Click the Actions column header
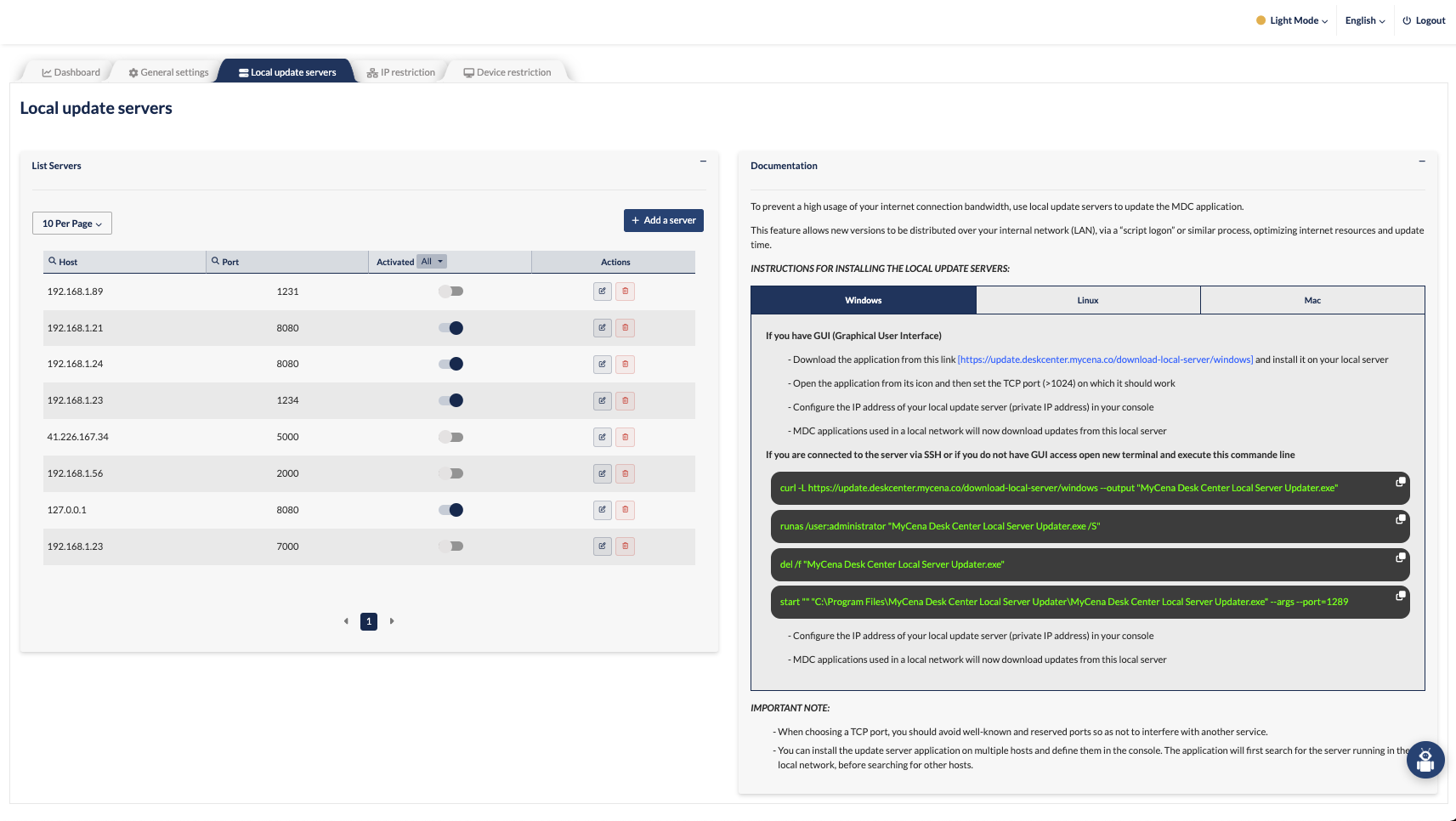Viewport: 1456px width, 821px height. 615,262
